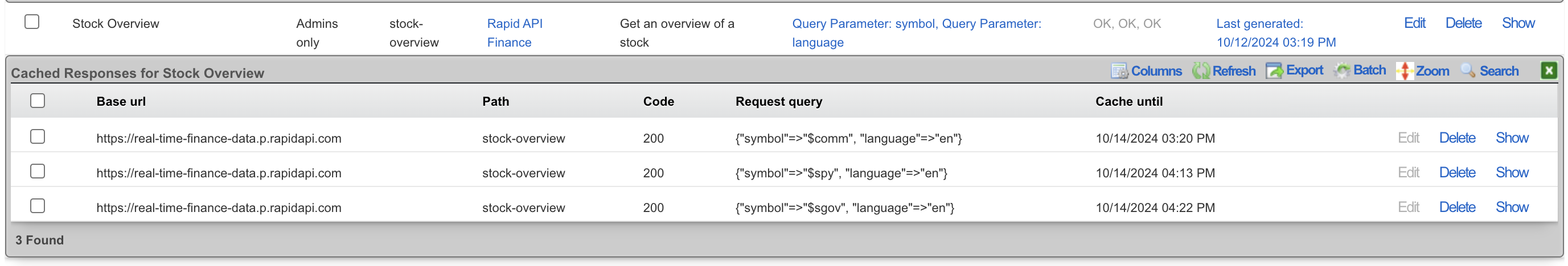Screen dimensions: 1568x266
Task: Click Get an overview of a stock text
Action: coord(677,33)
